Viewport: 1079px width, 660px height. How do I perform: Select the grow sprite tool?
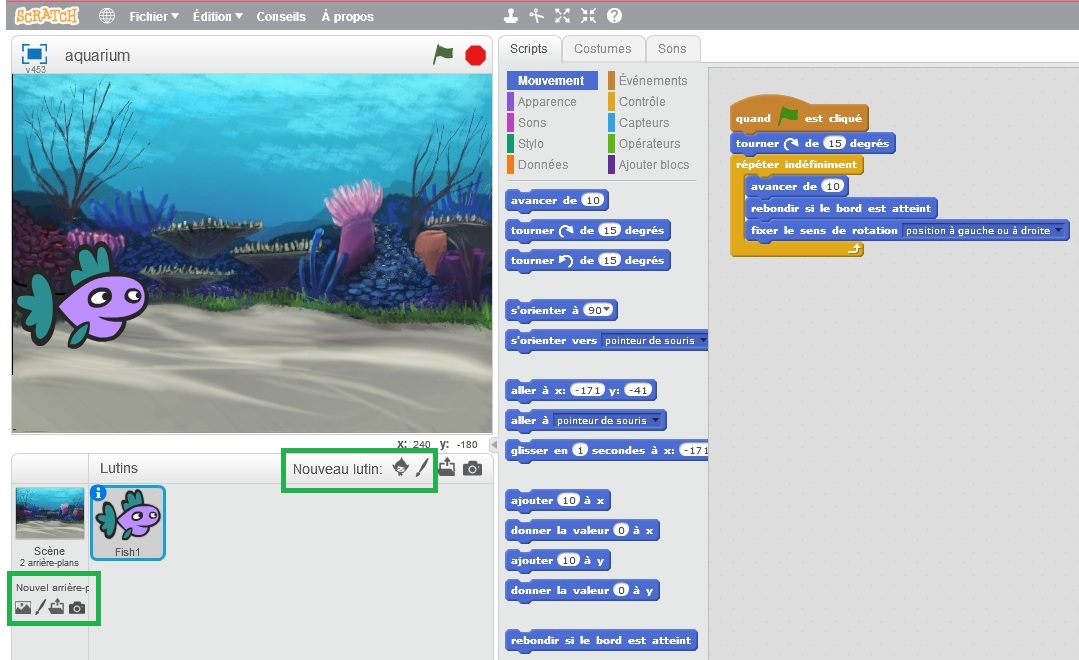click(x=562, y=15)
